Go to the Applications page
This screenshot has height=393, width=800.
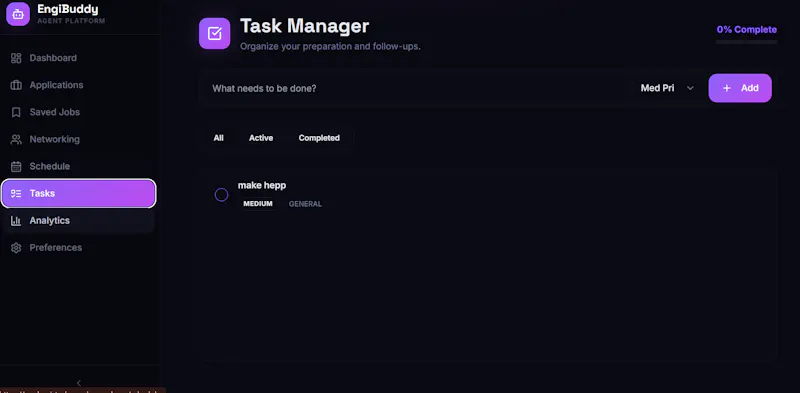point(79,85)
